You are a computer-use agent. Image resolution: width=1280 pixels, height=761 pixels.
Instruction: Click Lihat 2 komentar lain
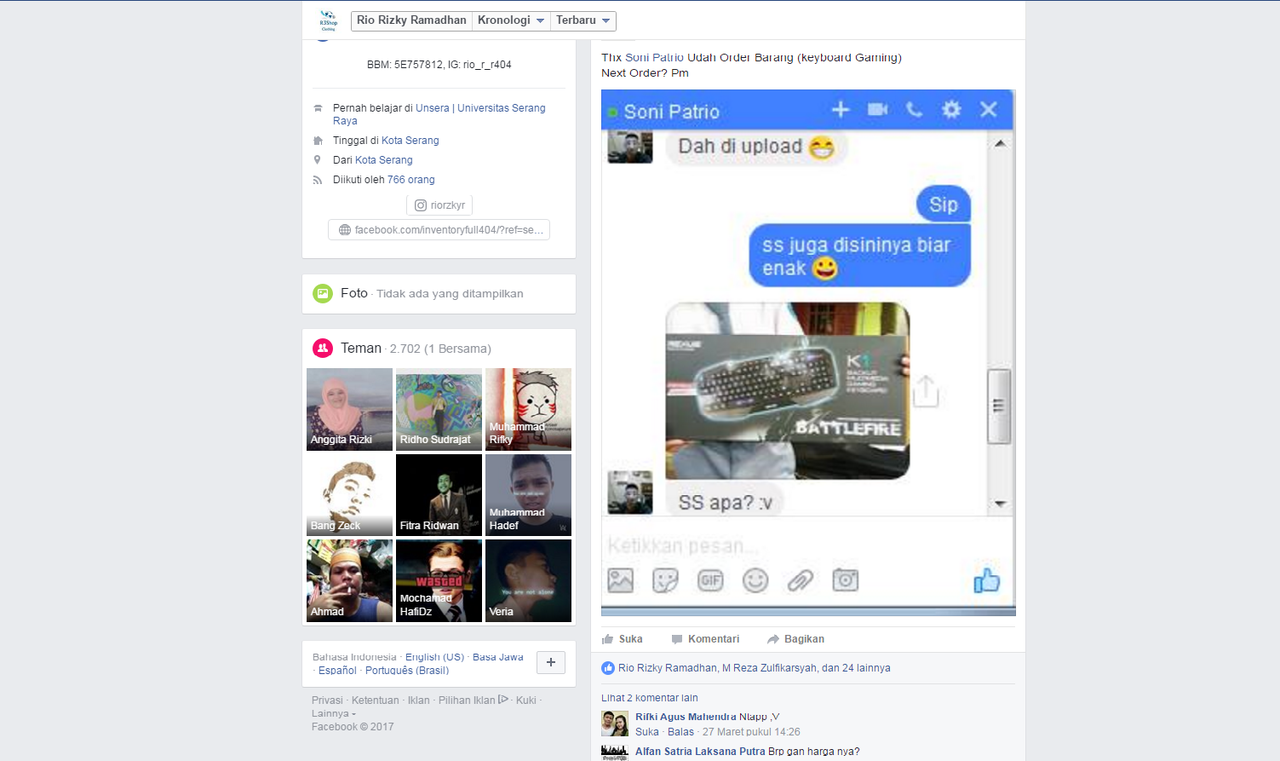[x=650, y=698]
